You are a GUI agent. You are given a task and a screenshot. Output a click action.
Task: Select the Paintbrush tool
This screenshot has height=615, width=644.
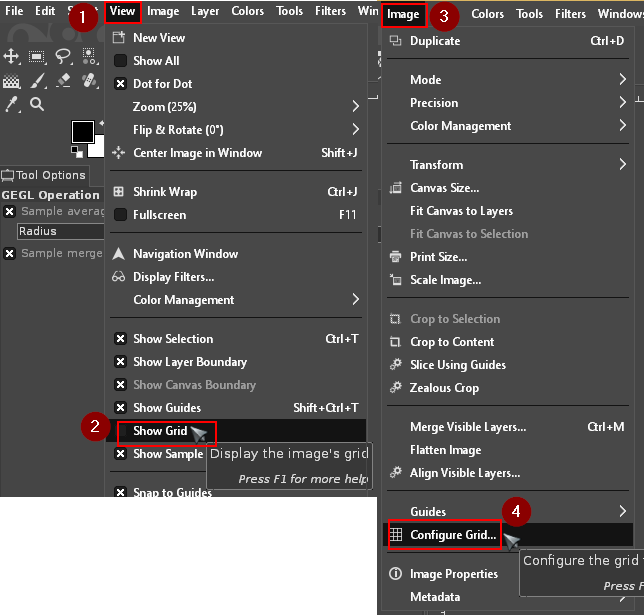point(38,81)
